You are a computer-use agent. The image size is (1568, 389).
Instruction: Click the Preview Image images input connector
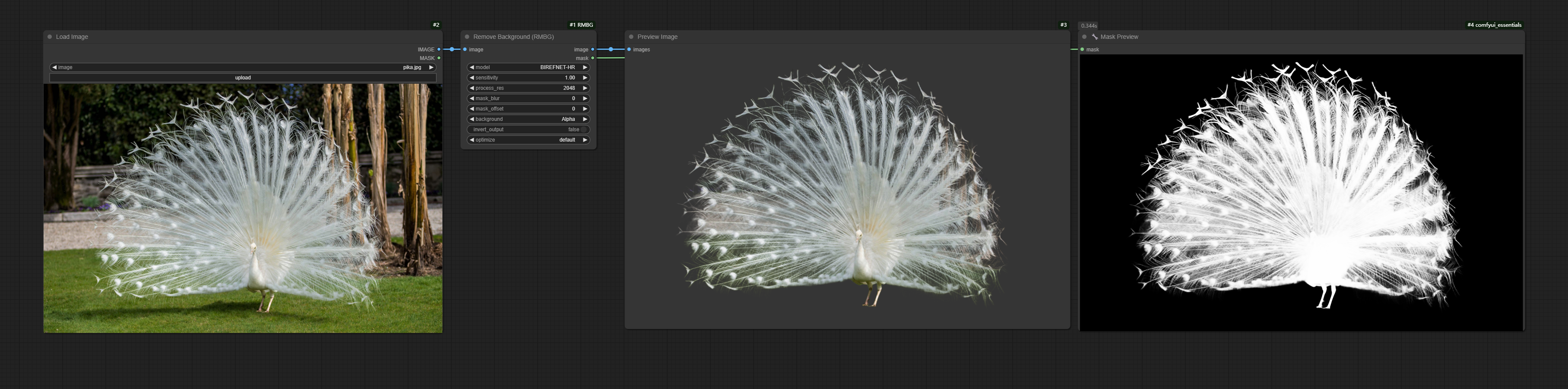tap(629, 49)
